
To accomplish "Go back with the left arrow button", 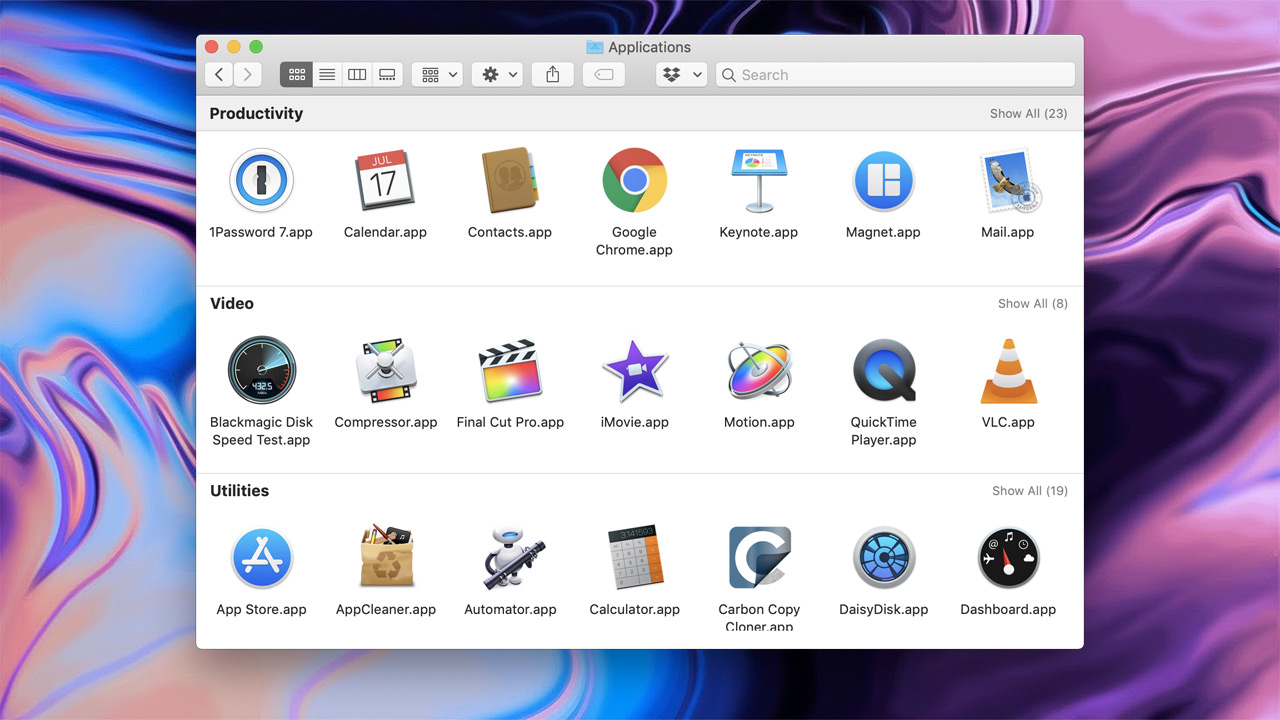I will click(x=219, y=75).
